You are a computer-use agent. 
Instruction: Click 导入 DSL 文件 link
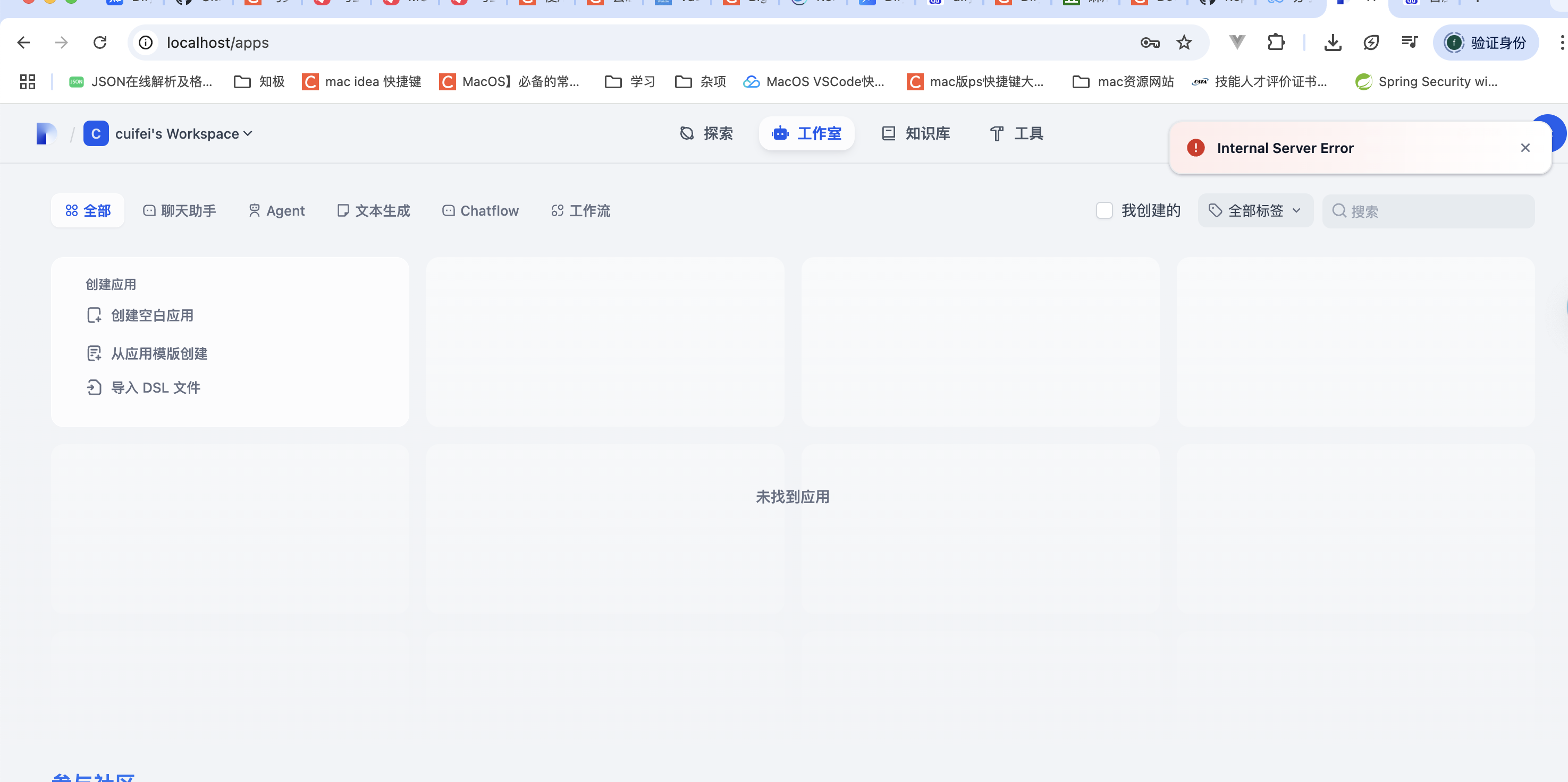155,388
